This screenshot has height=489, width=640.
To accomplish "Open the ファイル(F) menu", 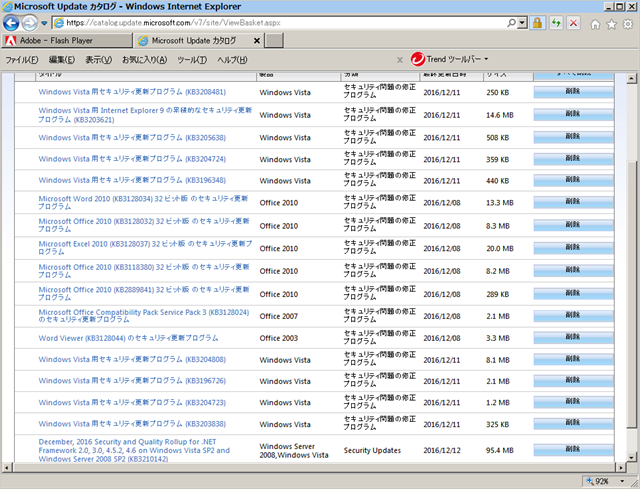I will point(22,60).
